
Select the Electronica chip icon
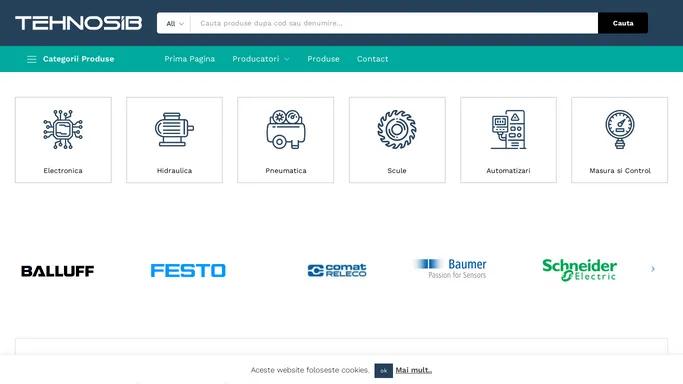tap(63, 129)
